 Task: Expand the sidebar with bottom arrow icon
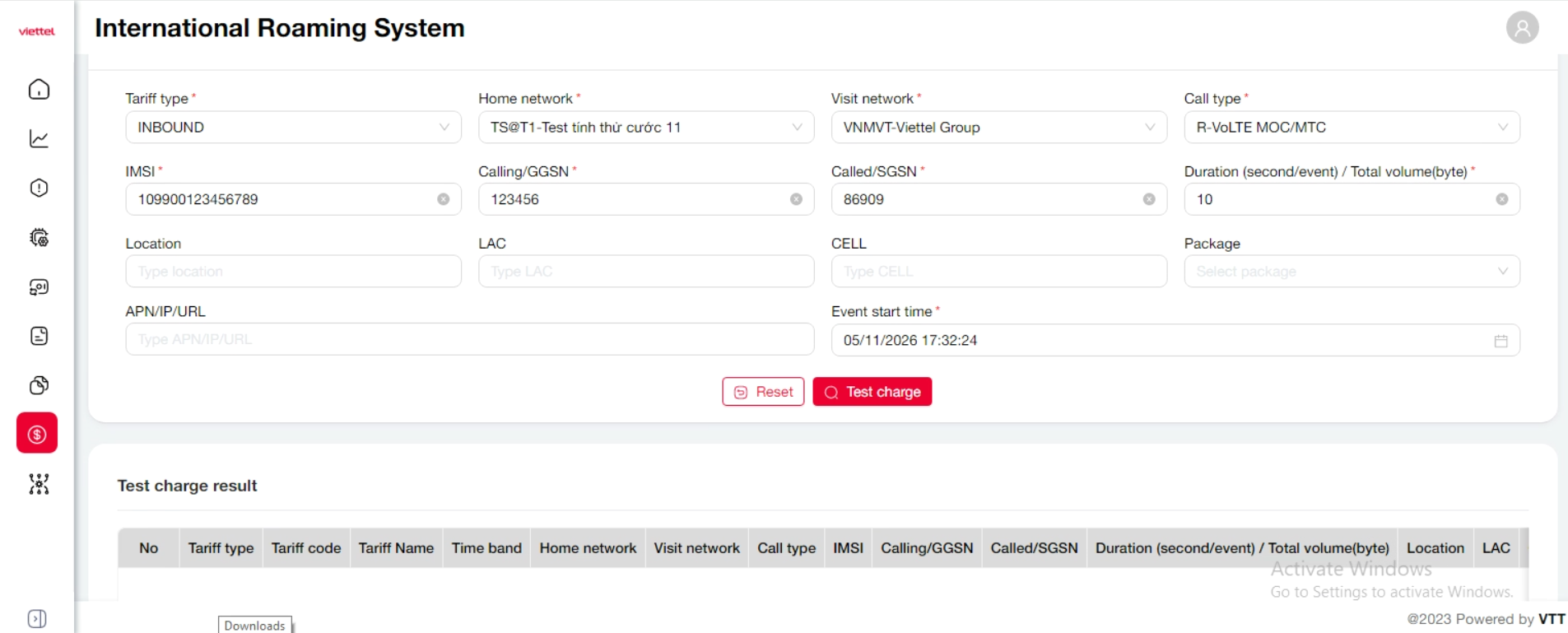pyautogui.click(x=37, y=618)
